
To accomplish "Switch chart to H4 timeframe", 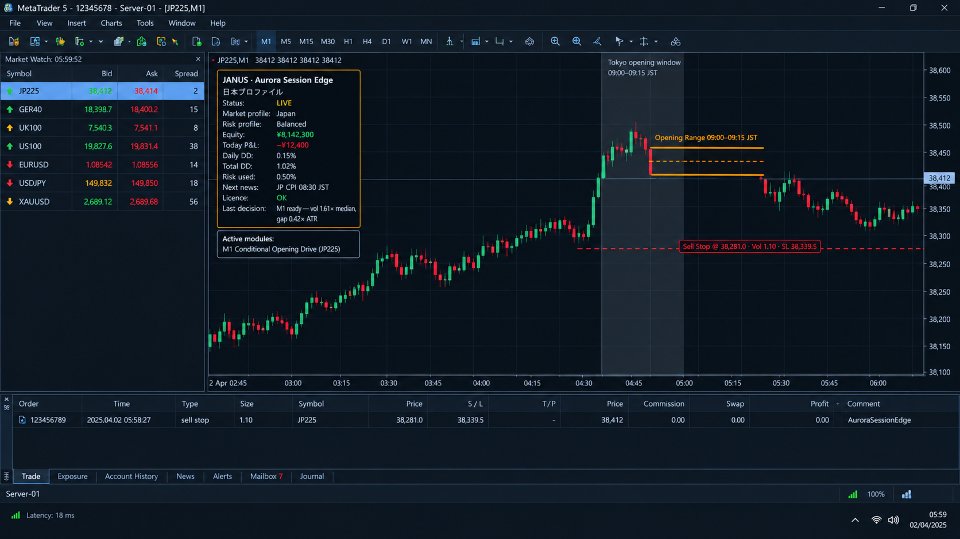I will click(x=367, y=42).
